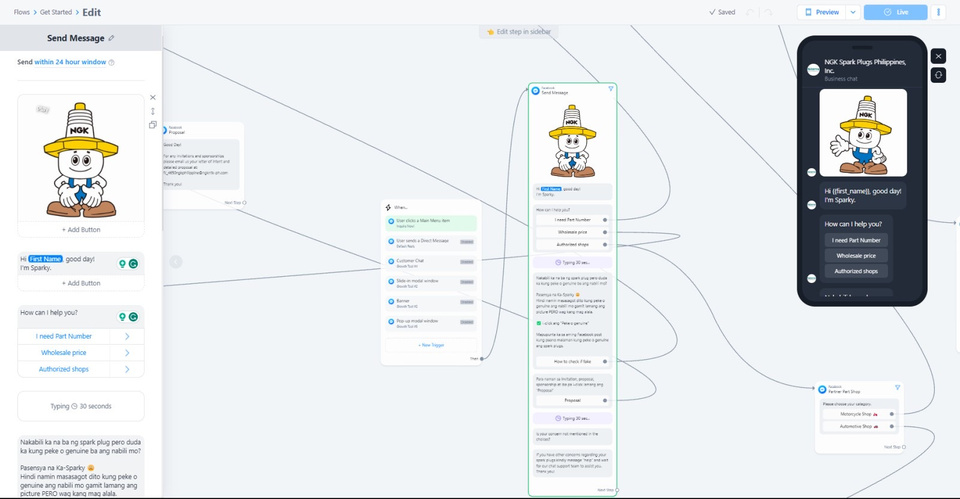The image size is (960, 499).
Task: Close the phone preview panel
Action: pos(939,56)
